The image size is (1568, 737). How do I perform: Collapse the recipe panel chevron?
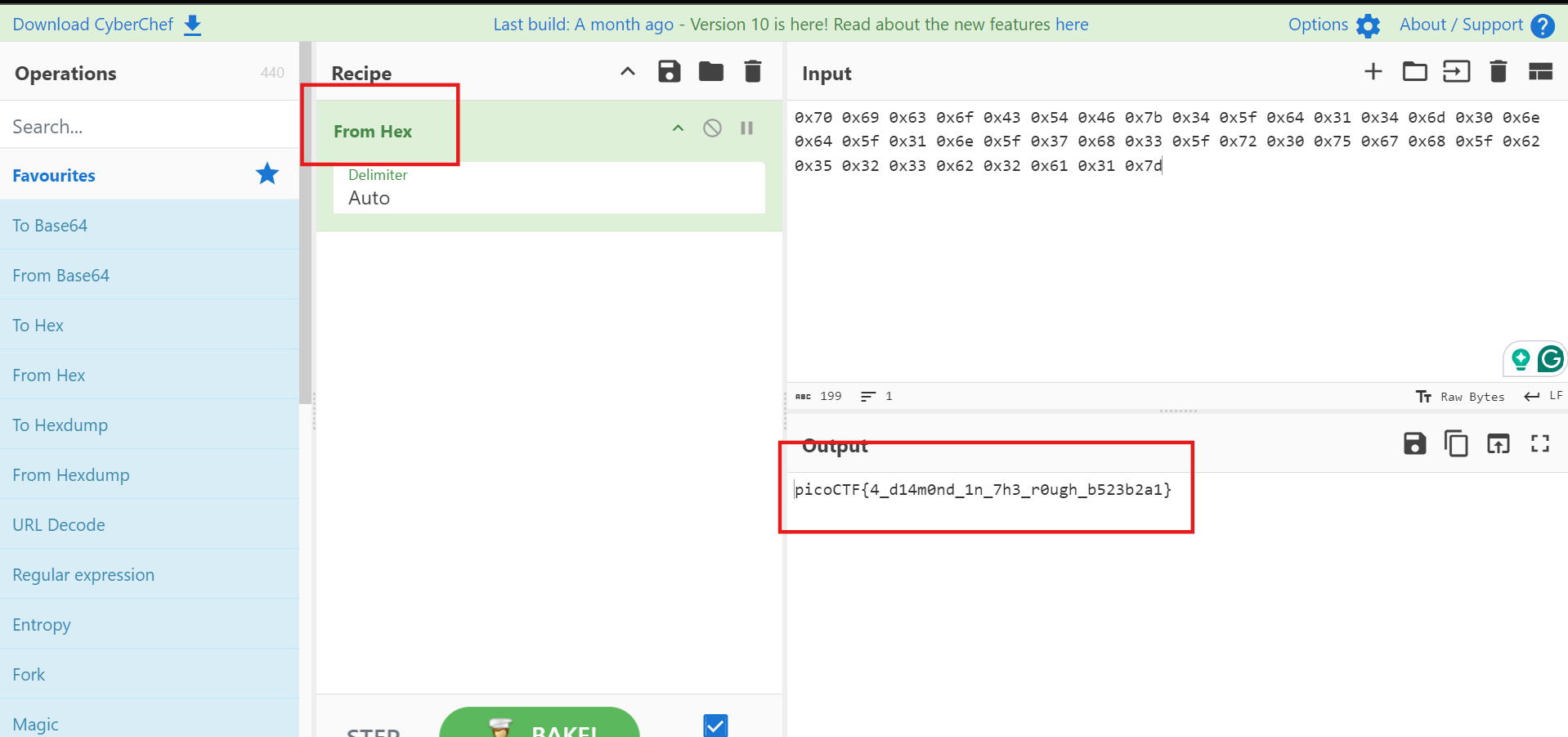[x=628, y=71]
